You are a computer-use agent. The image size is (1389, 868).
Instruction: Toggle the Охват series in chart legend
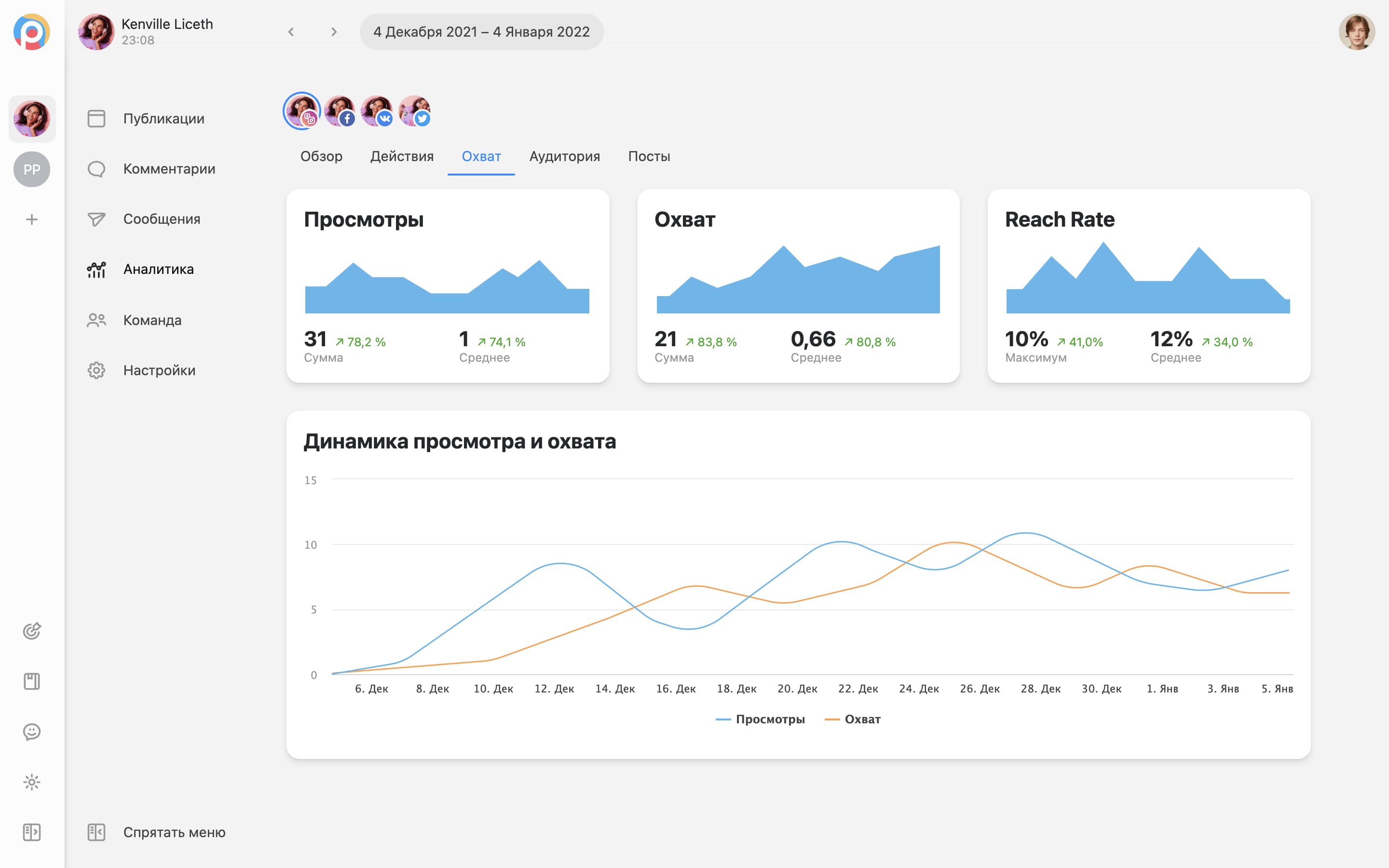tap(853, 719)
